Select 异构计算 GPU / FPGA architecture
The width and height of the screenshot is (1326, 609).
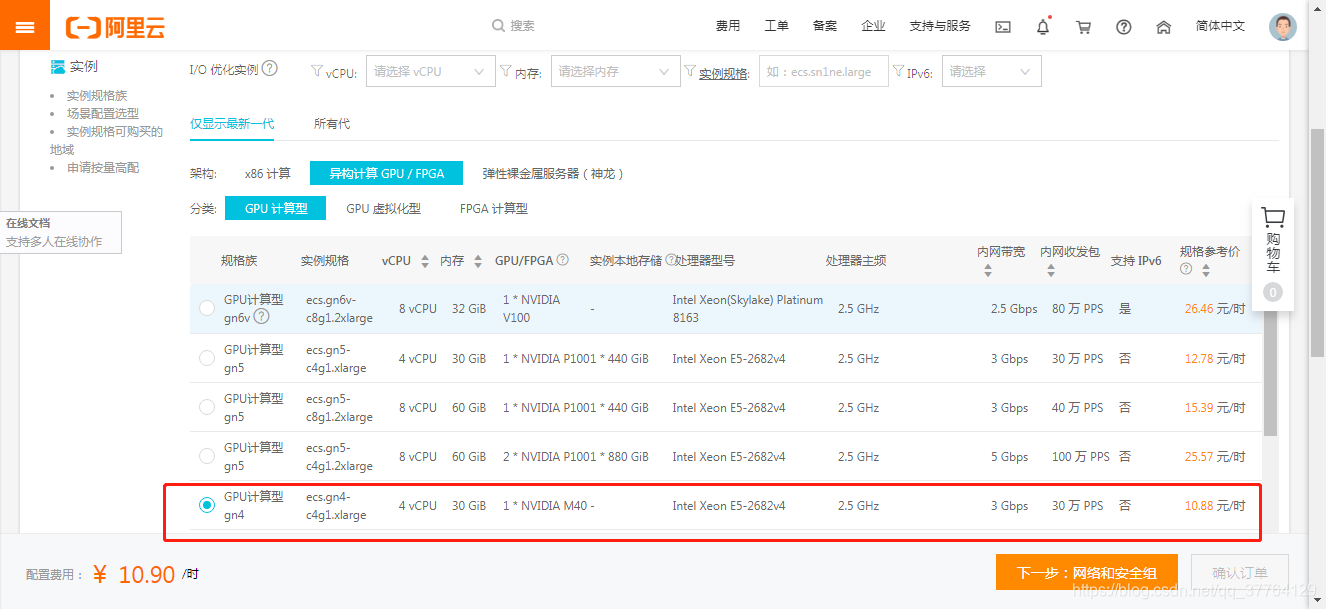pos(386,173)
